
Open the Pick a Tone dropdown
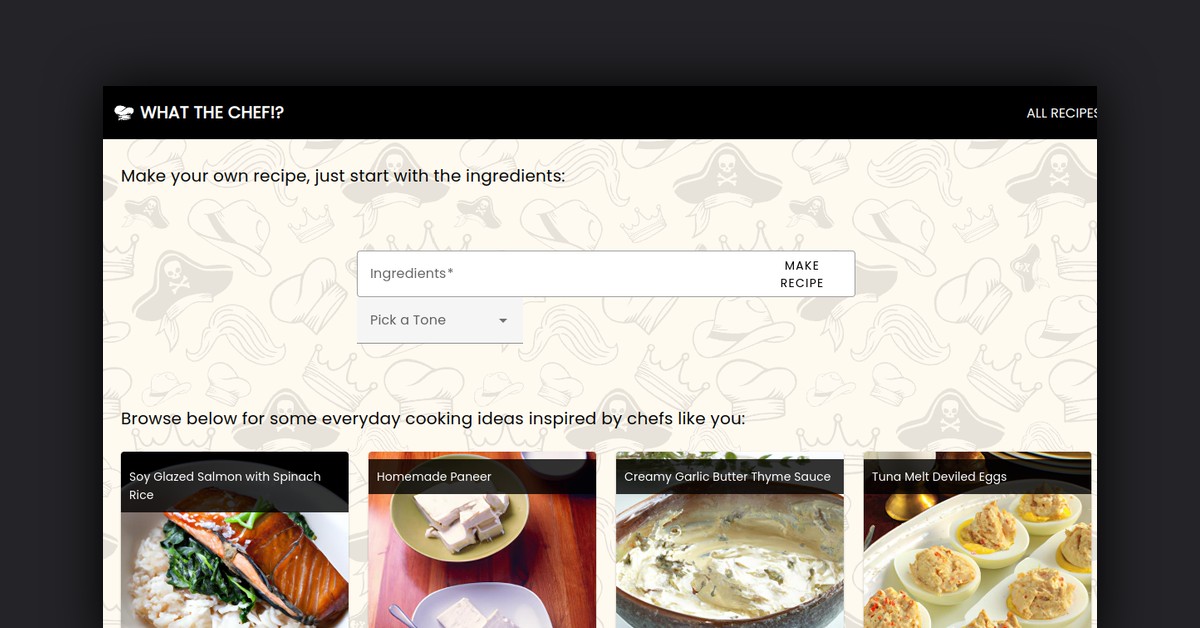click(x=440, y=320)
